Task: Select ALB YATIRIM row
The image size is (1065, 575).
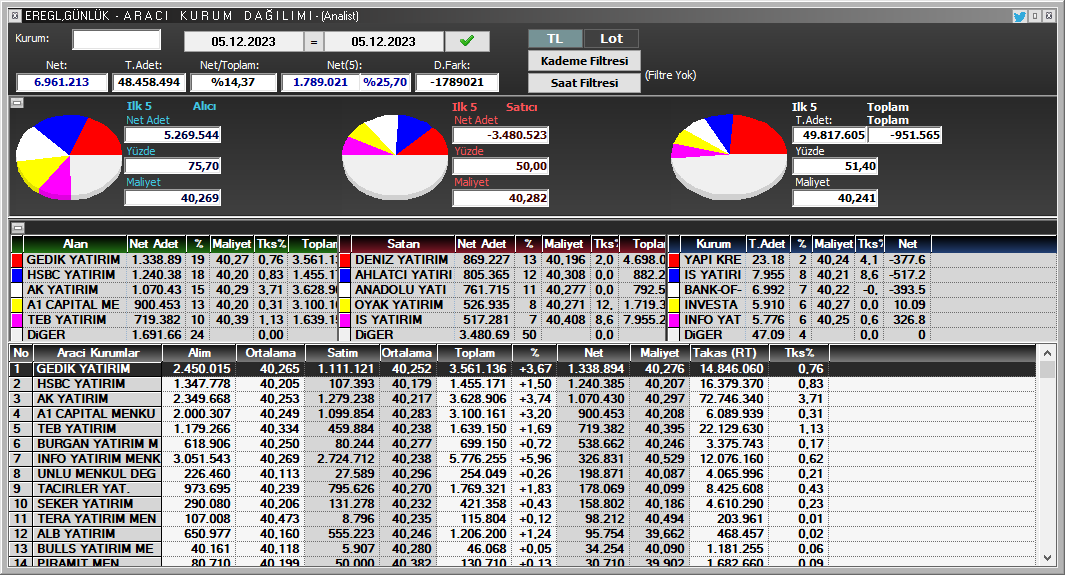Action: [x=522, y=534]
